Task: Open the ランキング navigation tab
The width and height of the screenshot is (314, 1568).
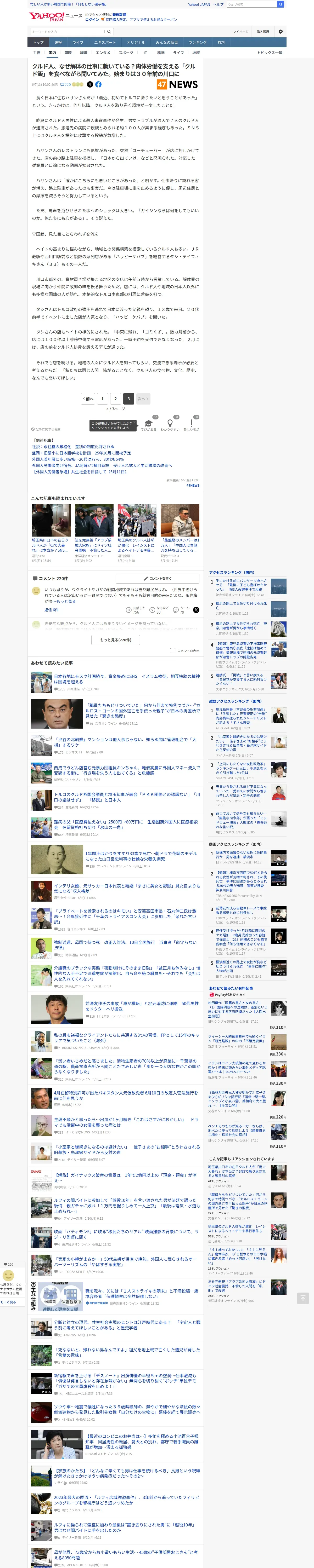Action: click(x=198, y=43)
